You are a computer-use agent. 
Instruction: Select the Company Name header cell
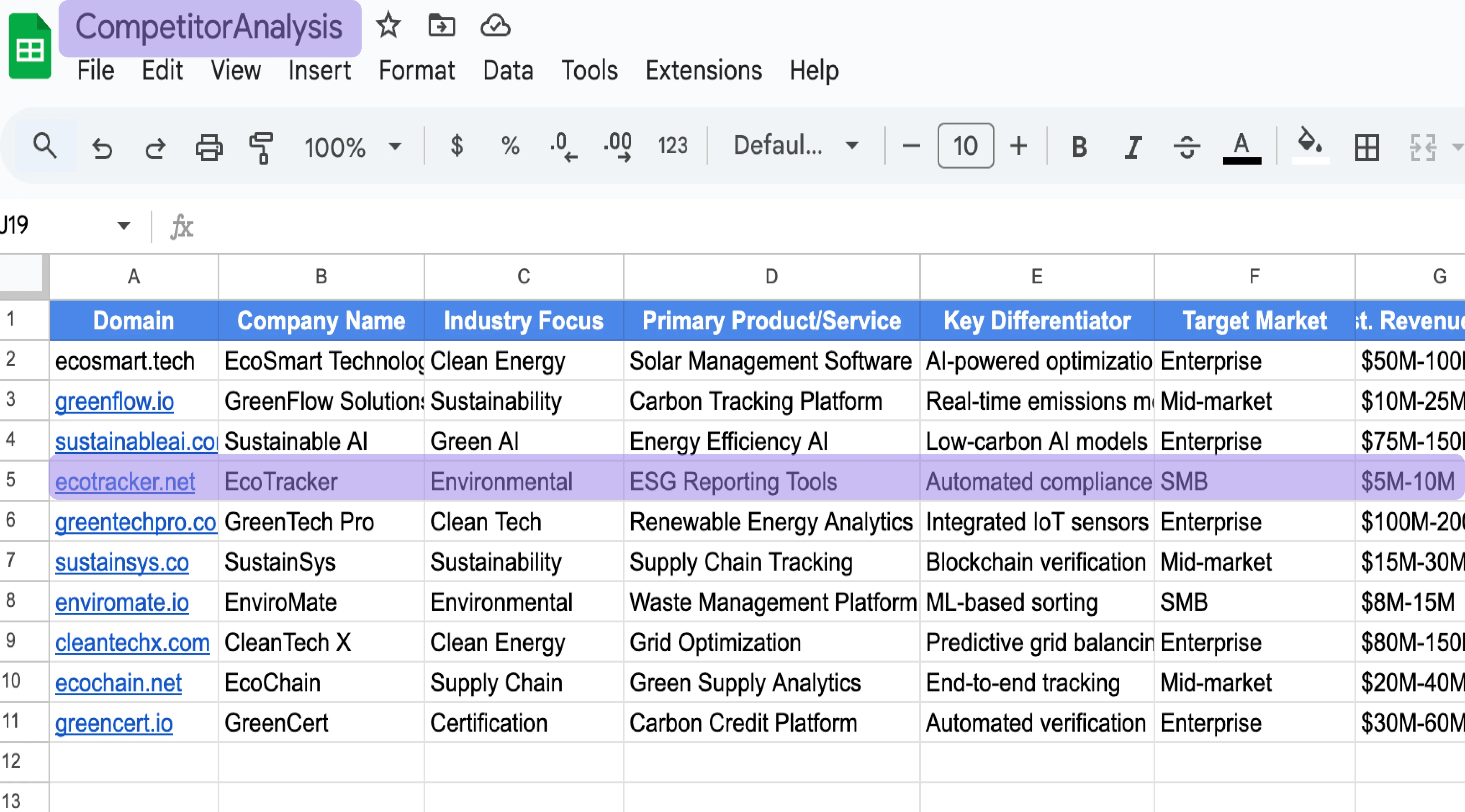coord(321,320)
